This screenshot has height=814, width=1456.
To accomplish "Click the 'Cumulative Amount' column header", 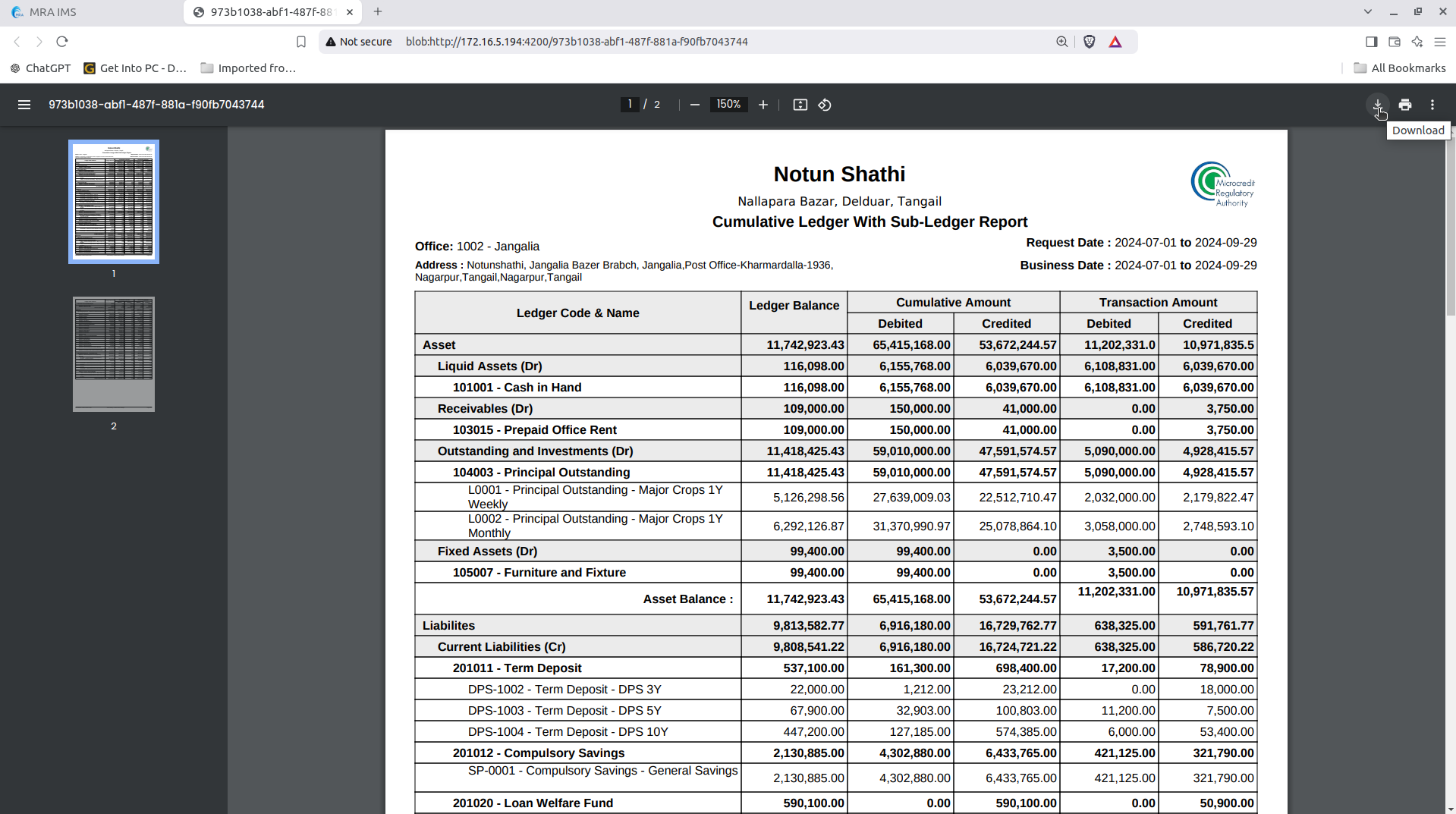I will pyautogui.click(x=953, y=303).
